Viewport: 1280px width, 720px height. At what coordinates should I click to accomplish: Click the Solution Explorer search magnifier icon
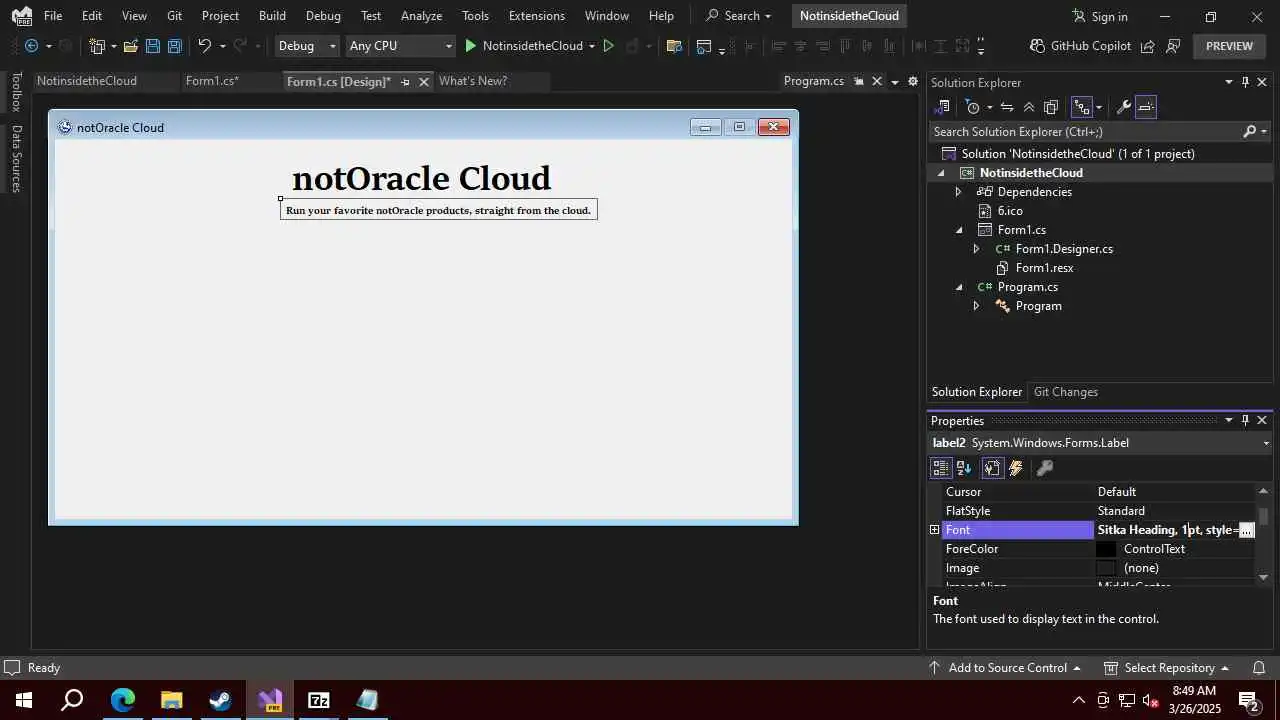coord(1249,131)
